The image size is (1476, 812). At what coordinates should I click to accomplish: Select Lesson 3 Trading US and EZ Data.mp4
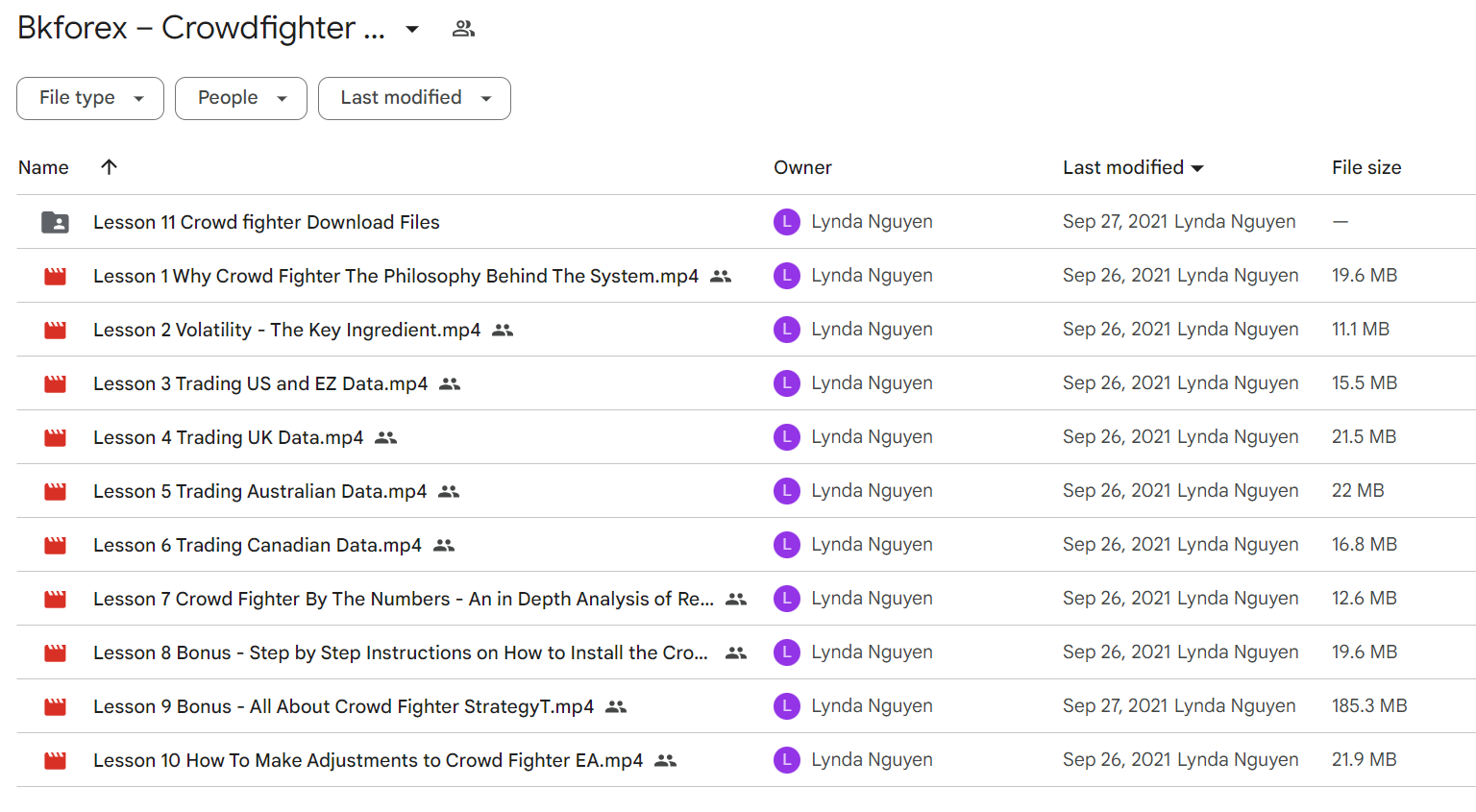(x=260, y=383)
